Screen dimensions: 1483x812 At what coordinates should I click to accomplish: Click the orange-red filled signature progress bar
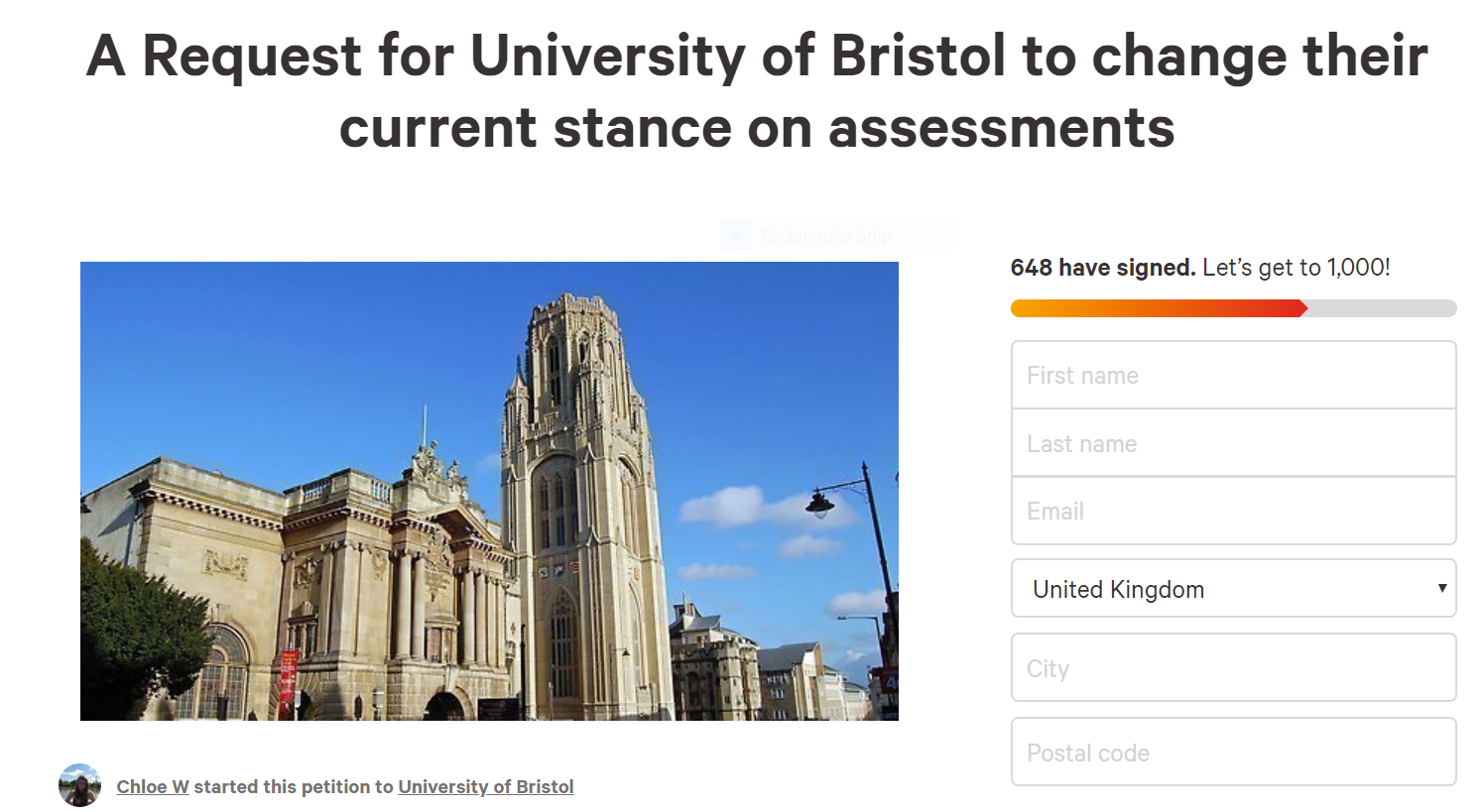(x=1158, y=308)
